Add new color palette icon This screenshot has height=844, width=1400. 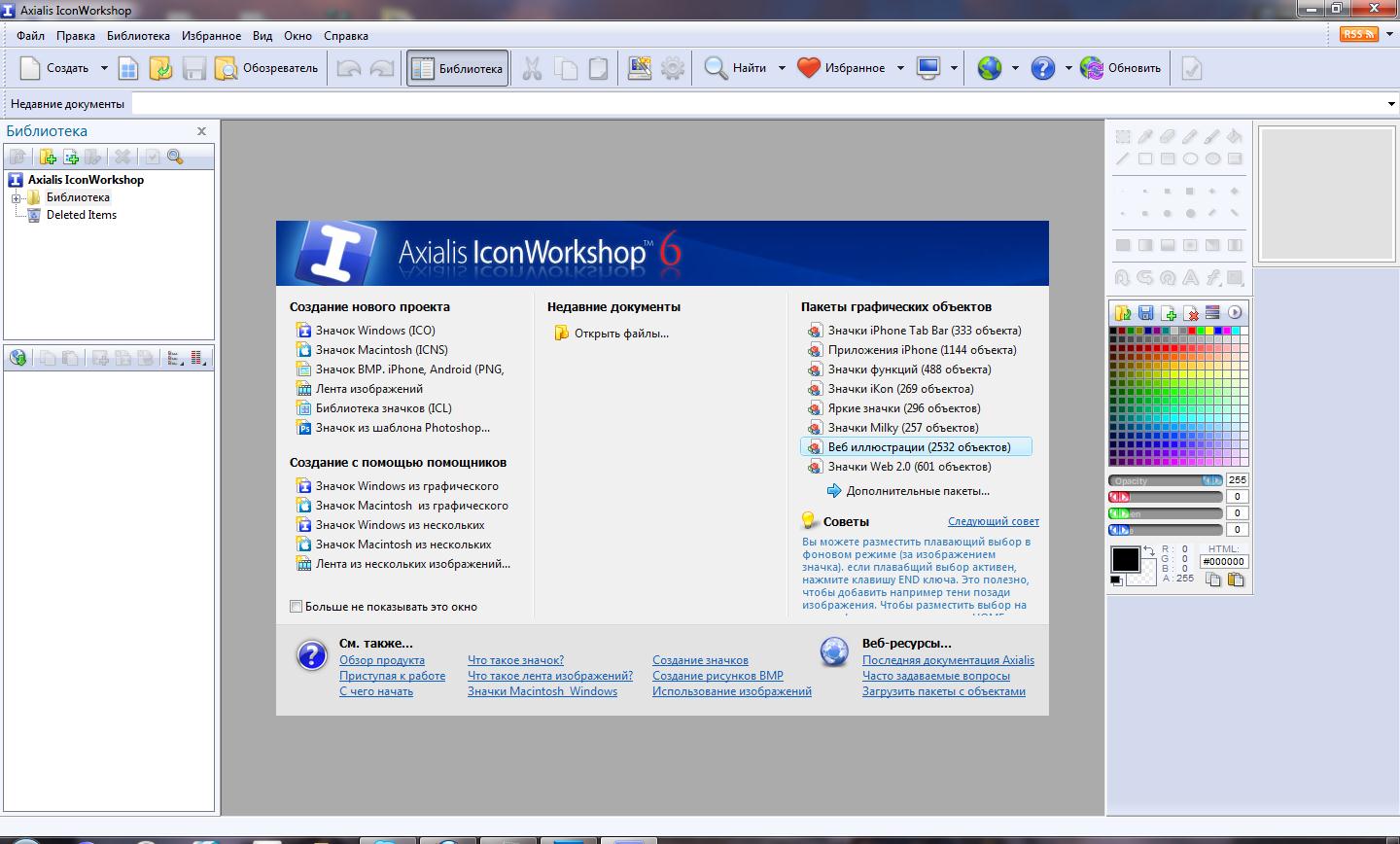[x=1168, y=313]
